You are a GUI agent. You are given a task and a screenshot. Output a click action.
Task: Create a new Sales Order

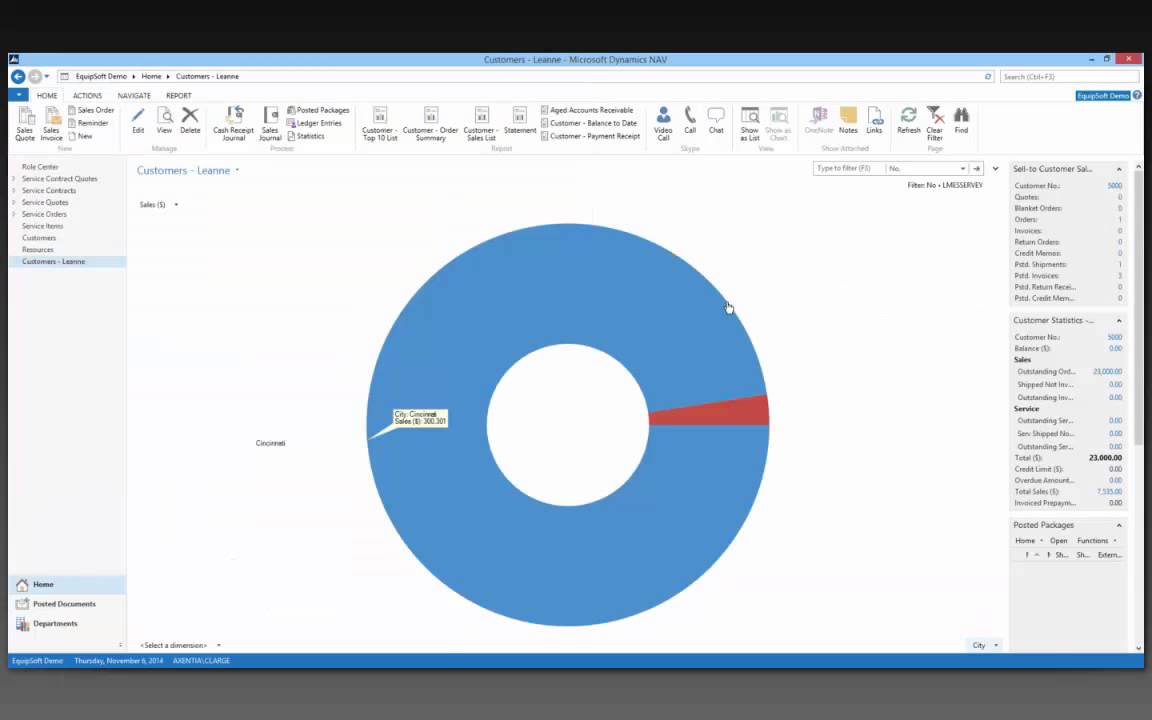(x=91, y=110)
